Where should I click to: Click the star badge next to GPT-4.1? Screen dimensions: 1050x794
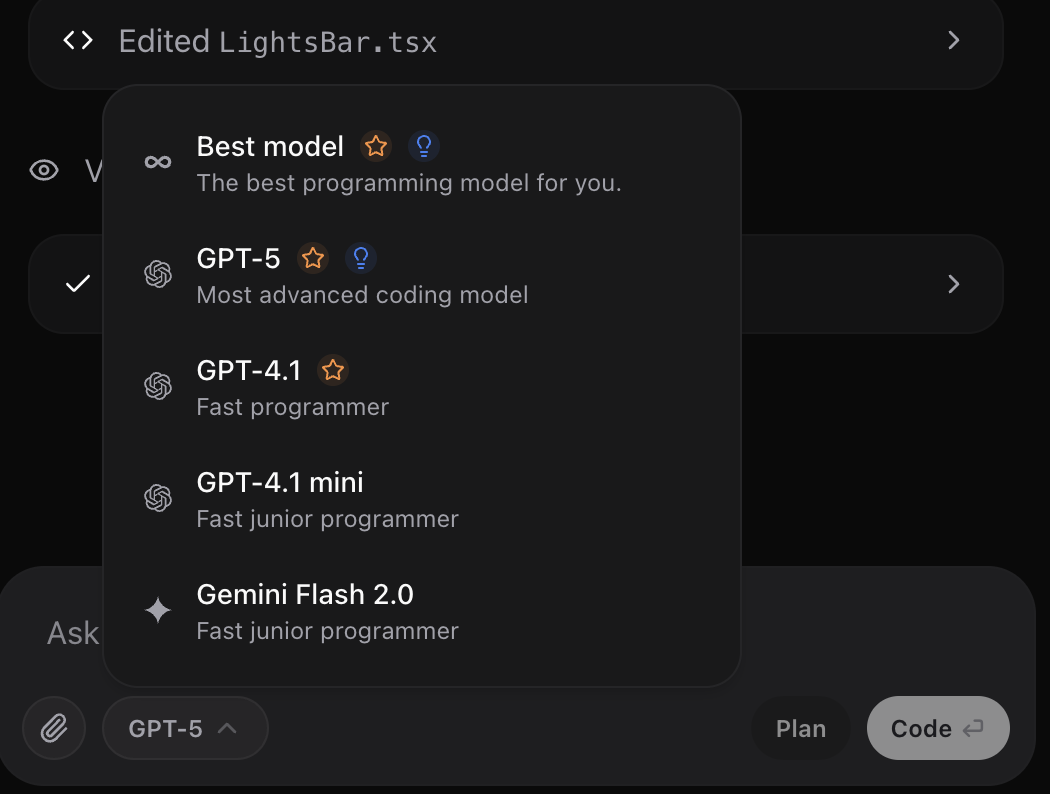pyautogui.click(x=332, y=370)
